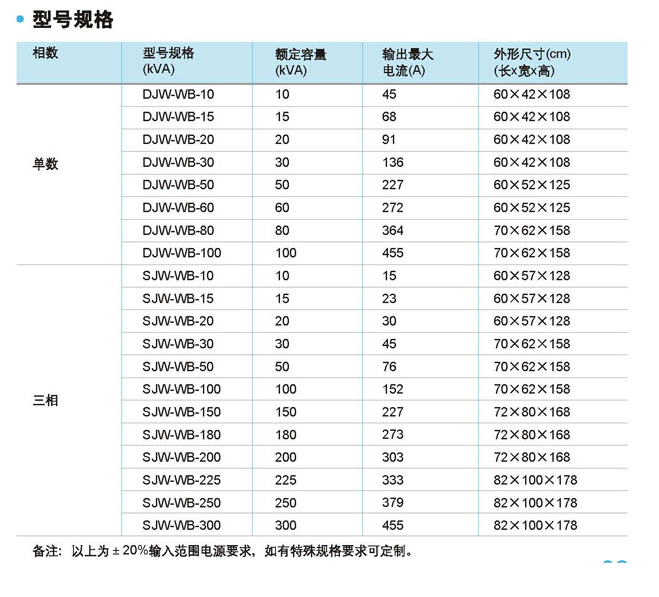Select the 三相 phase group cell
The width and height of the screenshot is (659, 597).
click(46, 400)
